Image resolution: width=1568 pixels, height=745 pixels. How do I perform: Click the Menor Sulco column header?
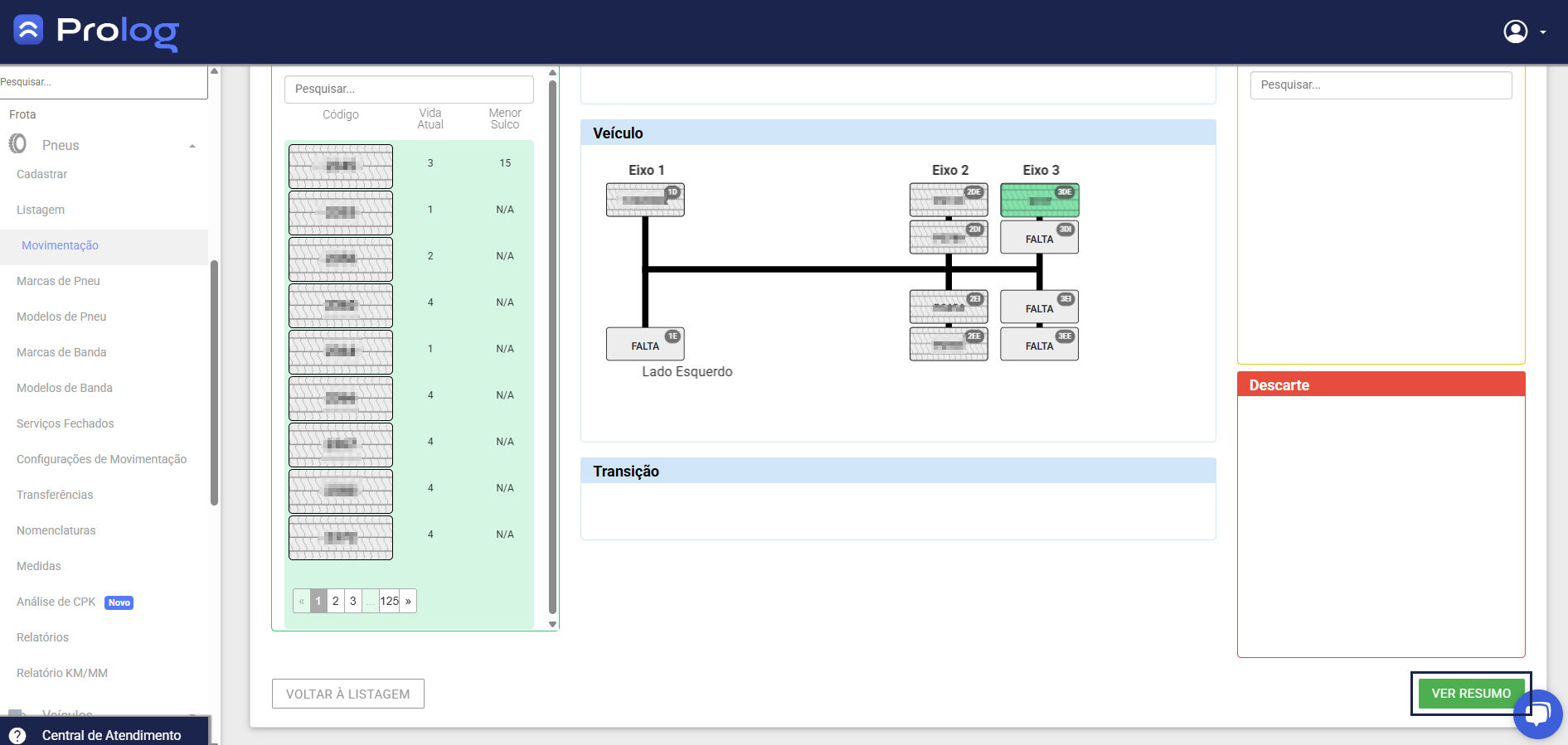coord(505,119)
